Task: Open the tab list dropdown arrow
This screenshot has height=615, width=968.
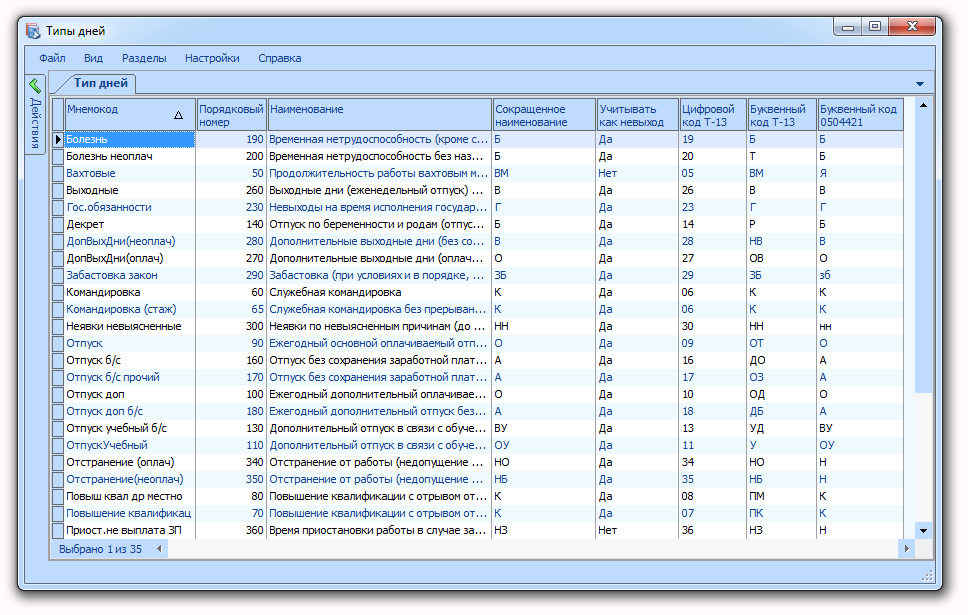Action: [920, 83]
